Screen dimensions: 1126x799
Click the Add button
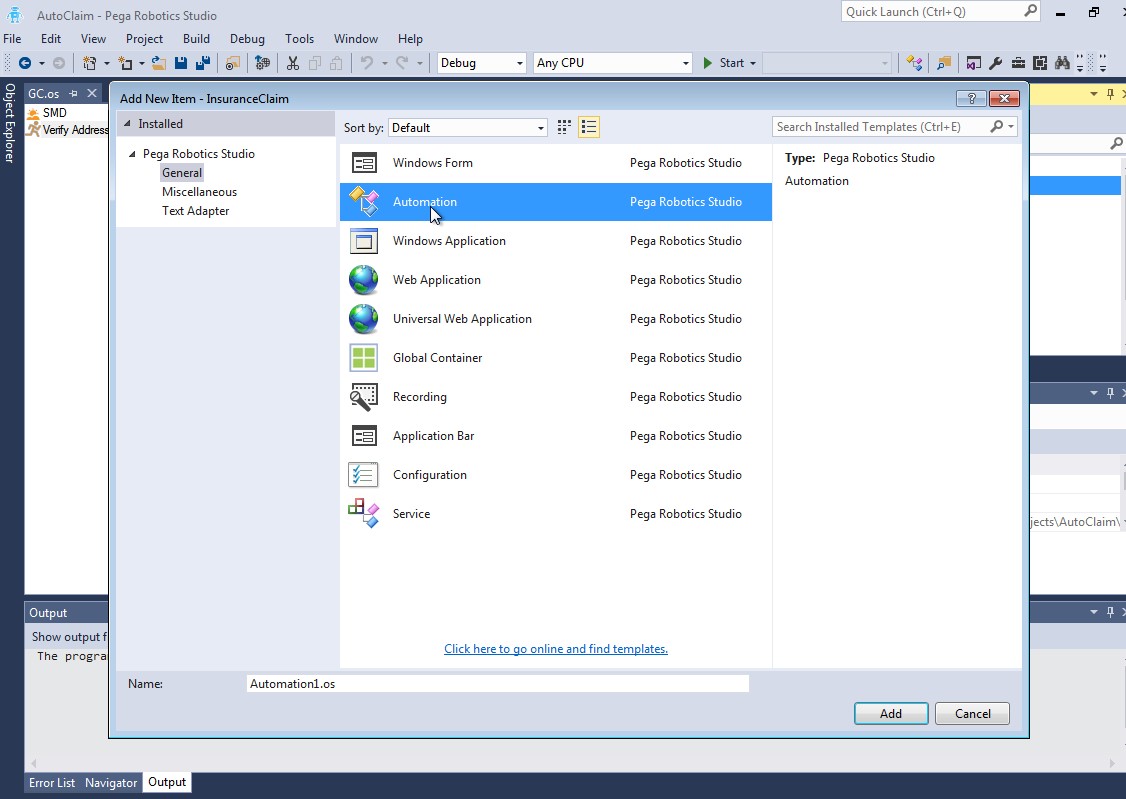point(889,713)
